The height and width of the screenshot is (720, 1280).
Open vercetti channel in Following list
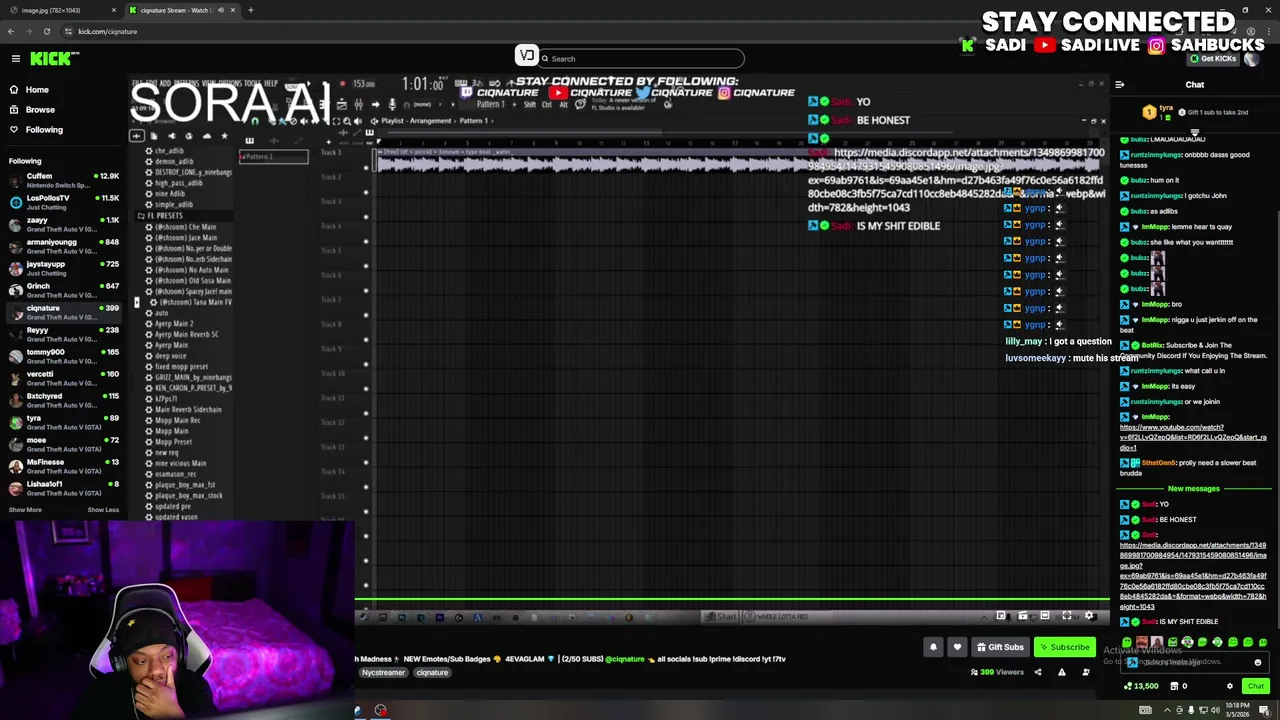pyautogui.click(x=62, y=378)
